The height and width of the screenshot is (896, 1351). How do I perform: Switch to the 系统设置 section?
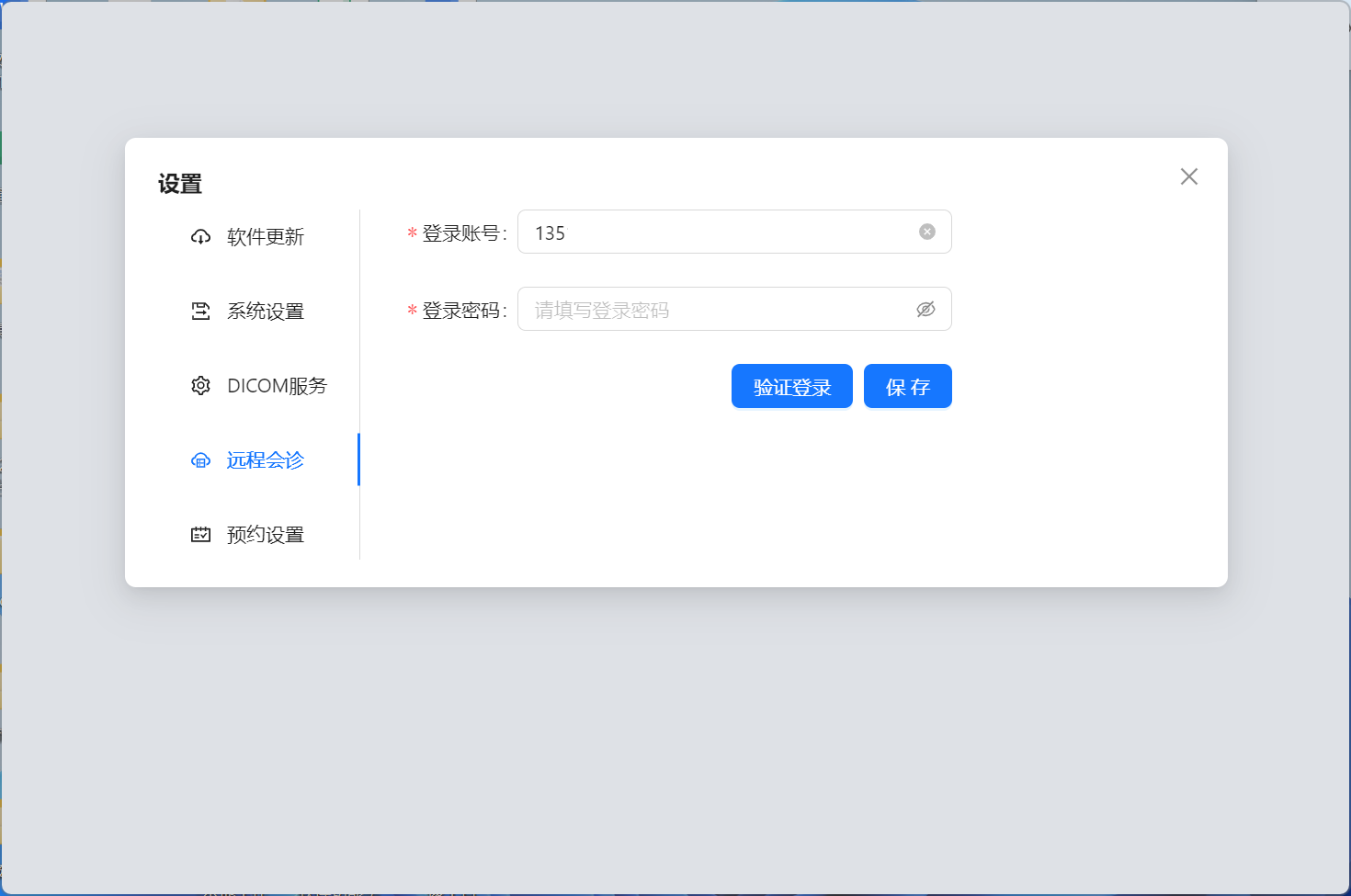pos(265,312)
